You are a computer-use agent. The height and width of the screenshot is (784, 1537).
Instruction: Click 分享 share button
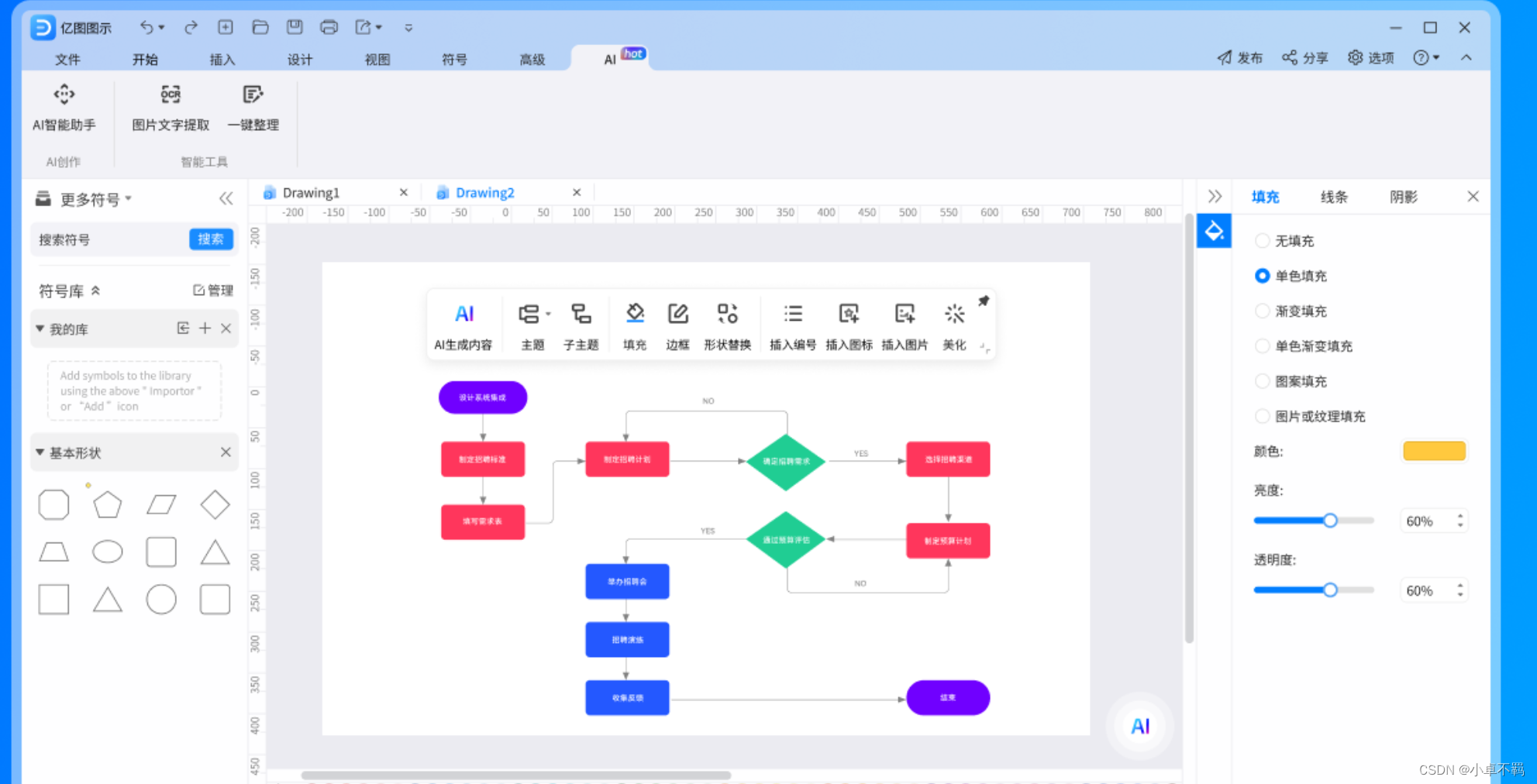1305,57
